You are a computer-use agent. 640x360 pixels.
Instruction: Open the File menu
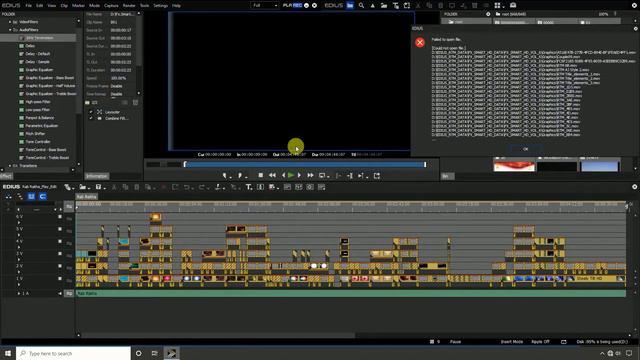pyautogui.click(x=29, y=6)
